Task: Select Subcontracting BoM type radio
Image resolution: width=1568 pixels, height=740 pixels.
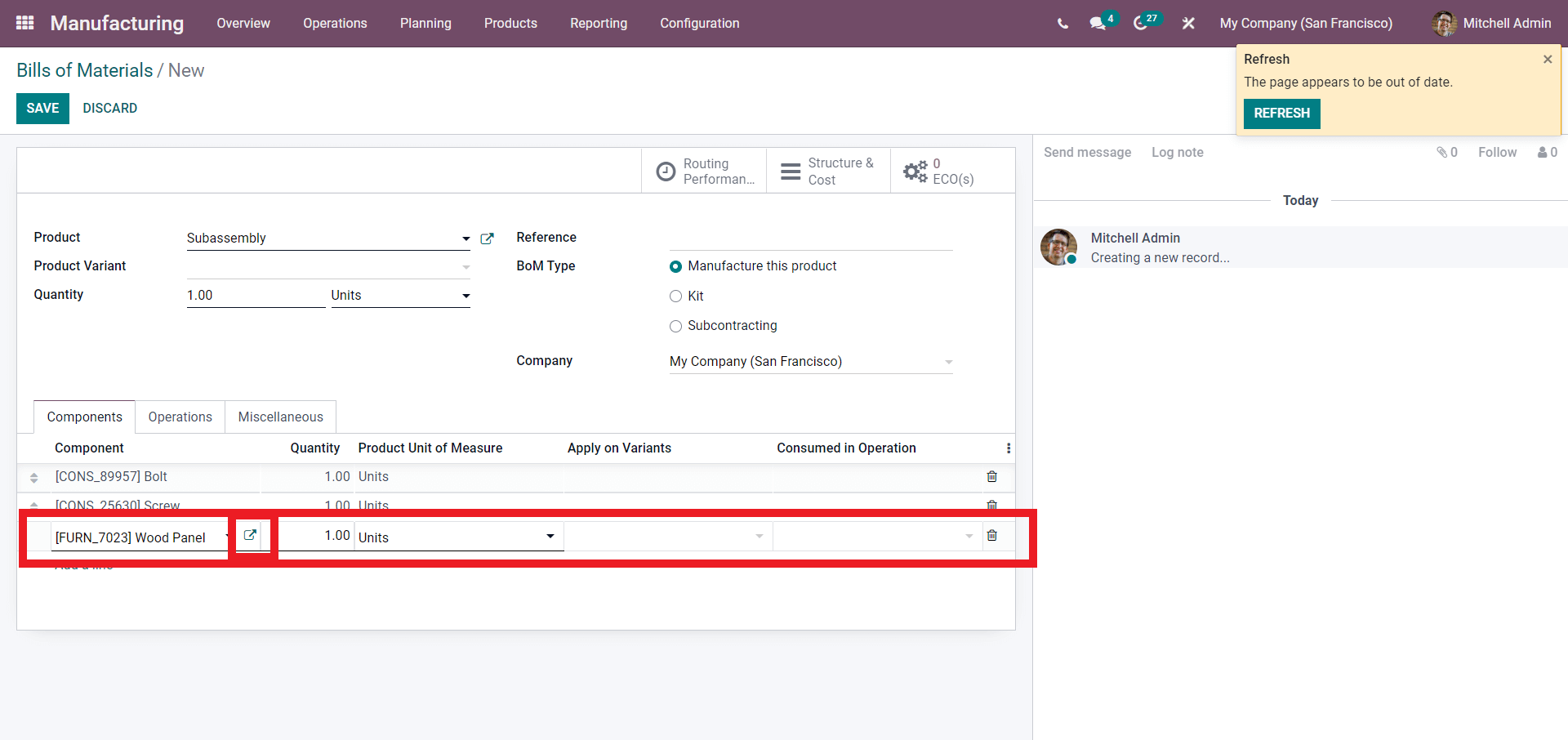Action: coord(675,326)
